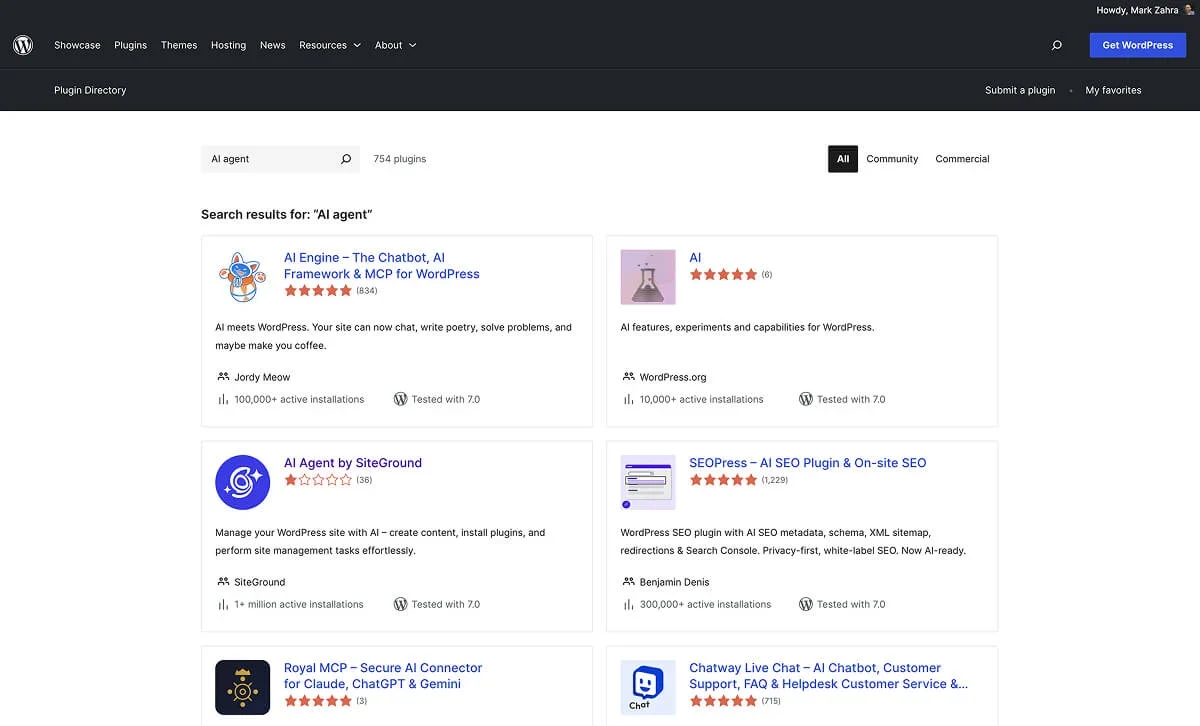
Task: Open AI Engine – The Chatbot title link
Action: coord(382,266)
